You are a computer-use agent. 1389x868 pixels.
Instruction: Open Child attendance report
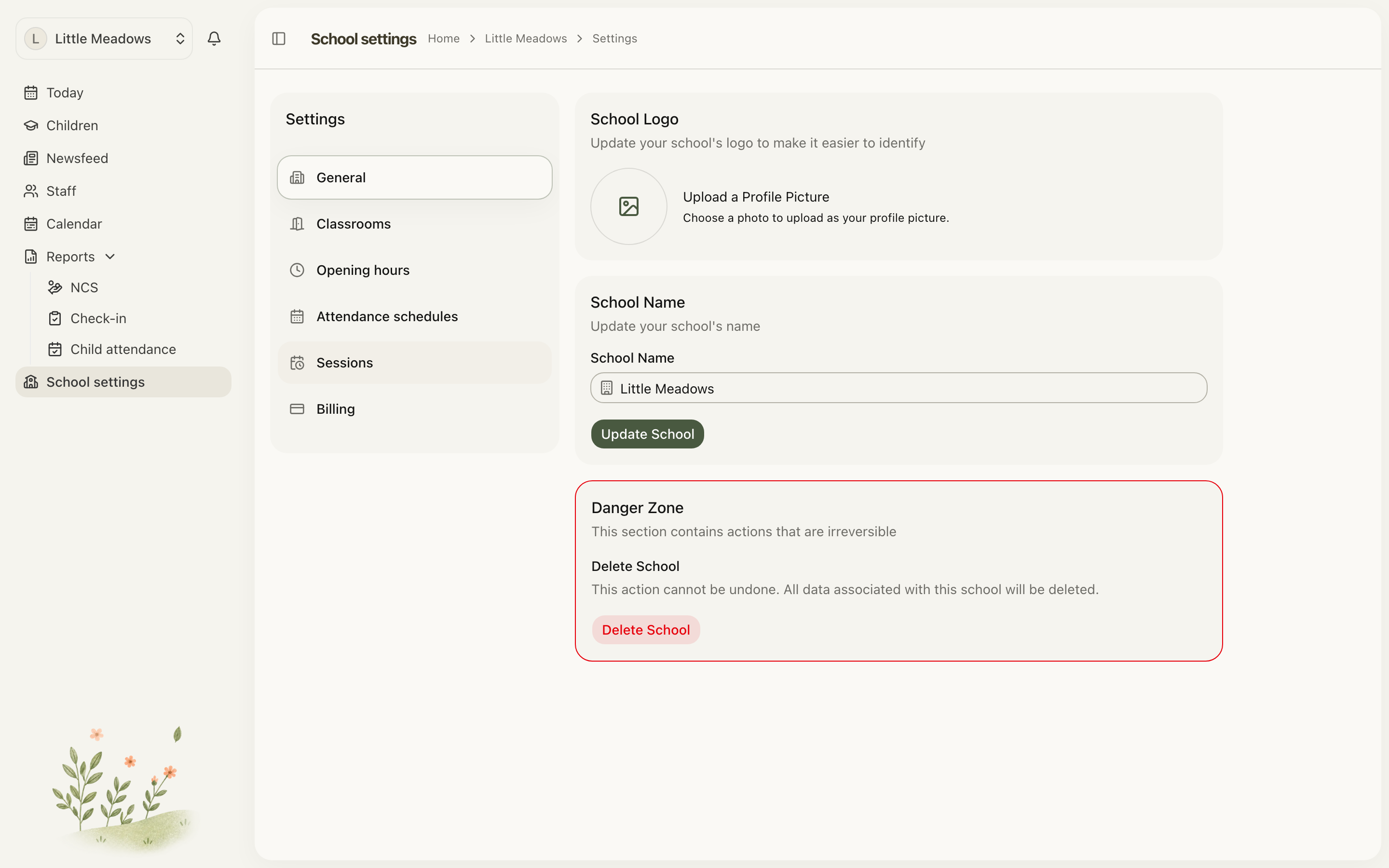pos(123,350)
